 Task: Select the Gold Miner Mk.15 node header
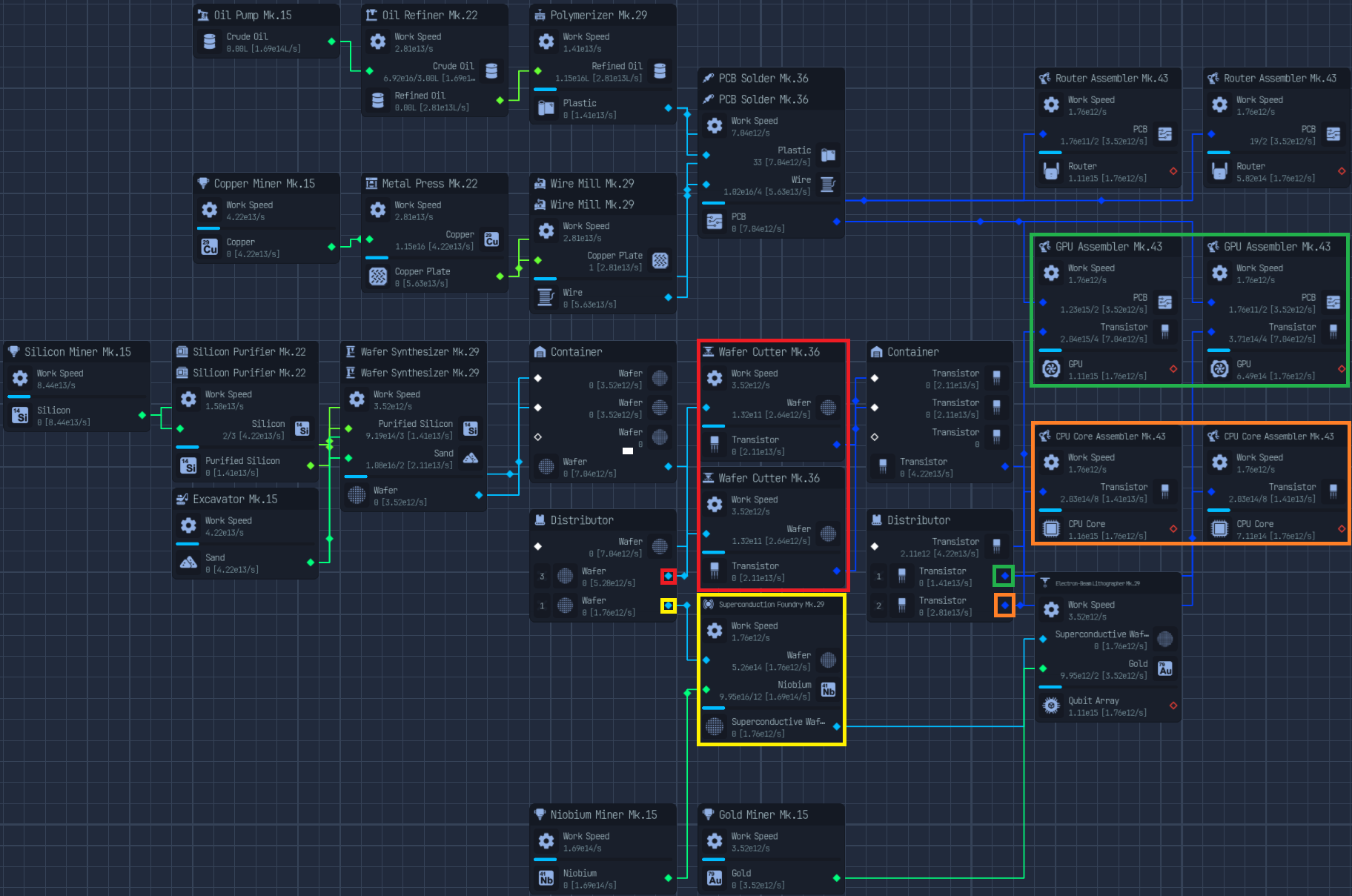point(772,814)
